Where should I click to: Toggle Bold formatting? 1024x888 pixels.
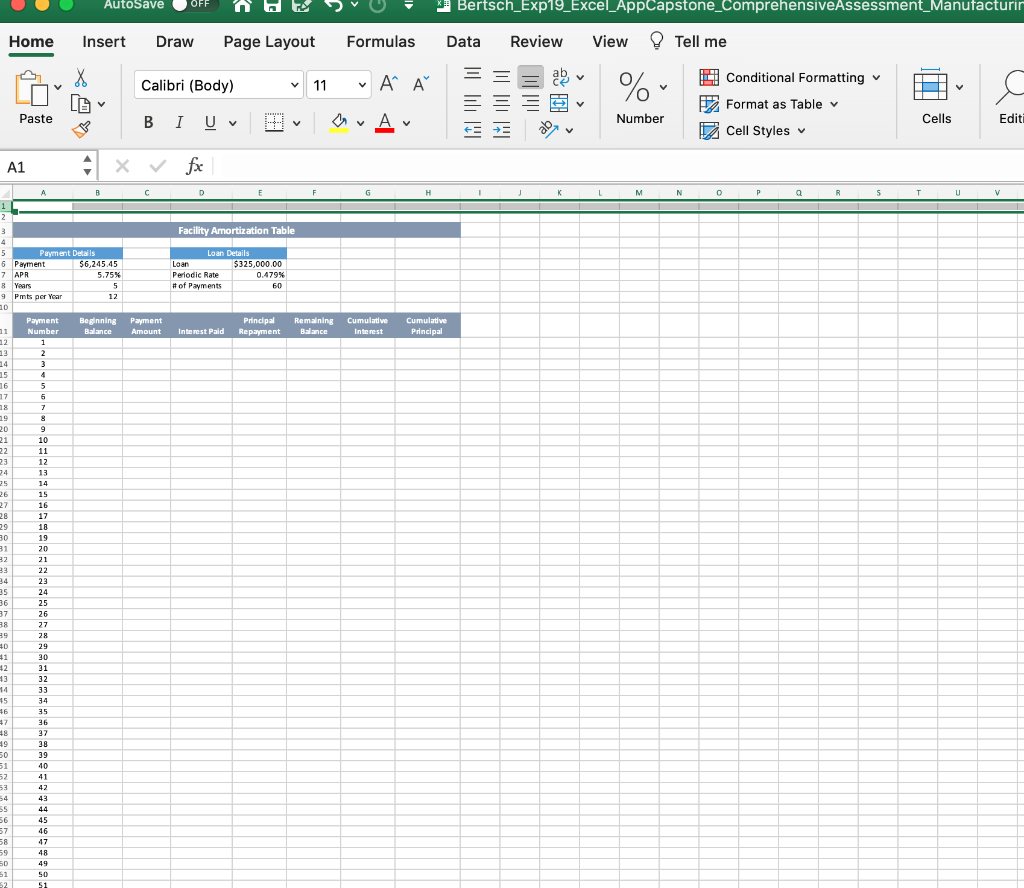click(x=148, y=122)
